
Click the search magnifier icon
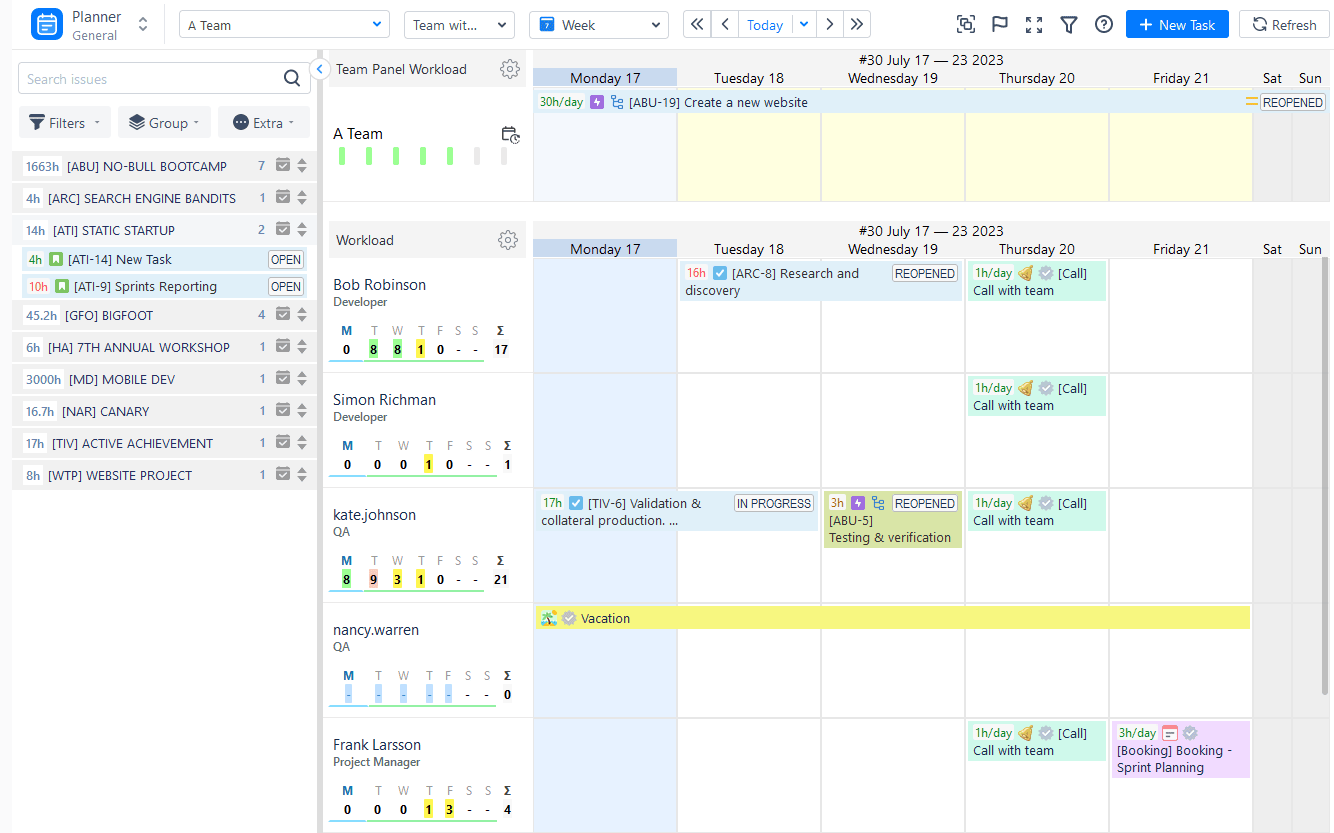coord(291,78)
